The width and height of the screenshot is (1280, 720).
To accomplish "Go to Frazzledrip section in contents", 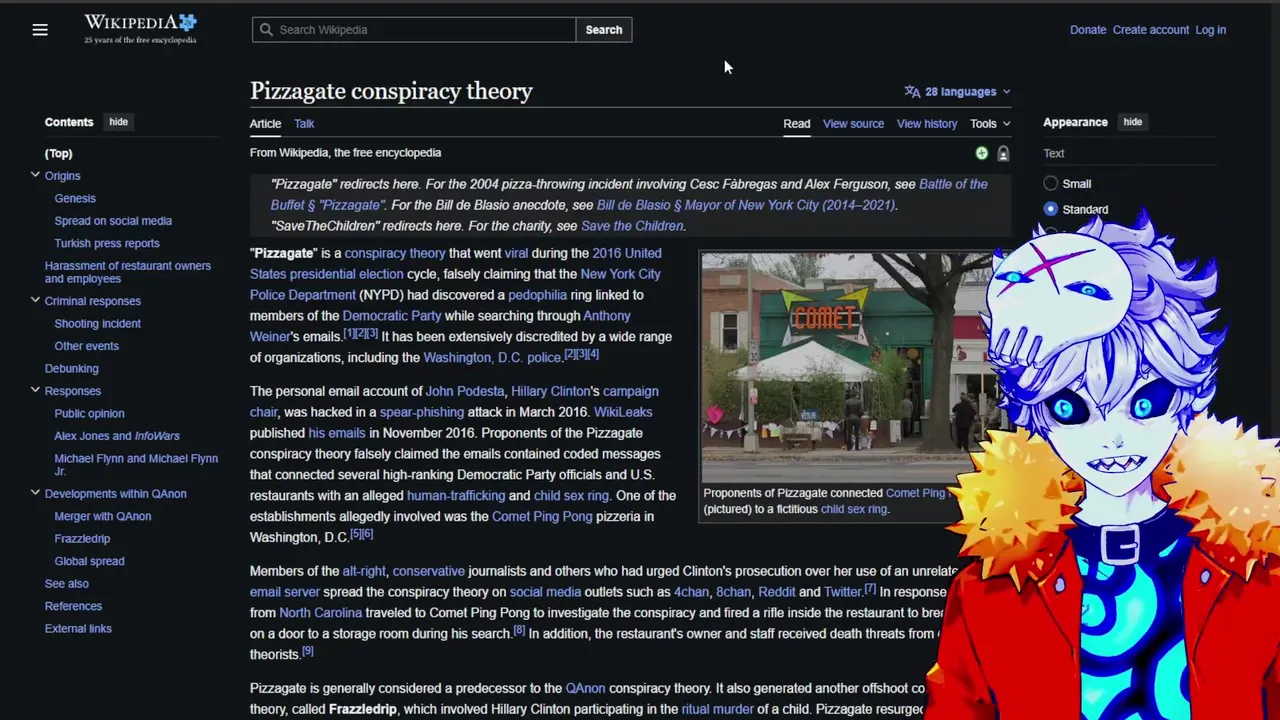I will [x=82, y=539].
